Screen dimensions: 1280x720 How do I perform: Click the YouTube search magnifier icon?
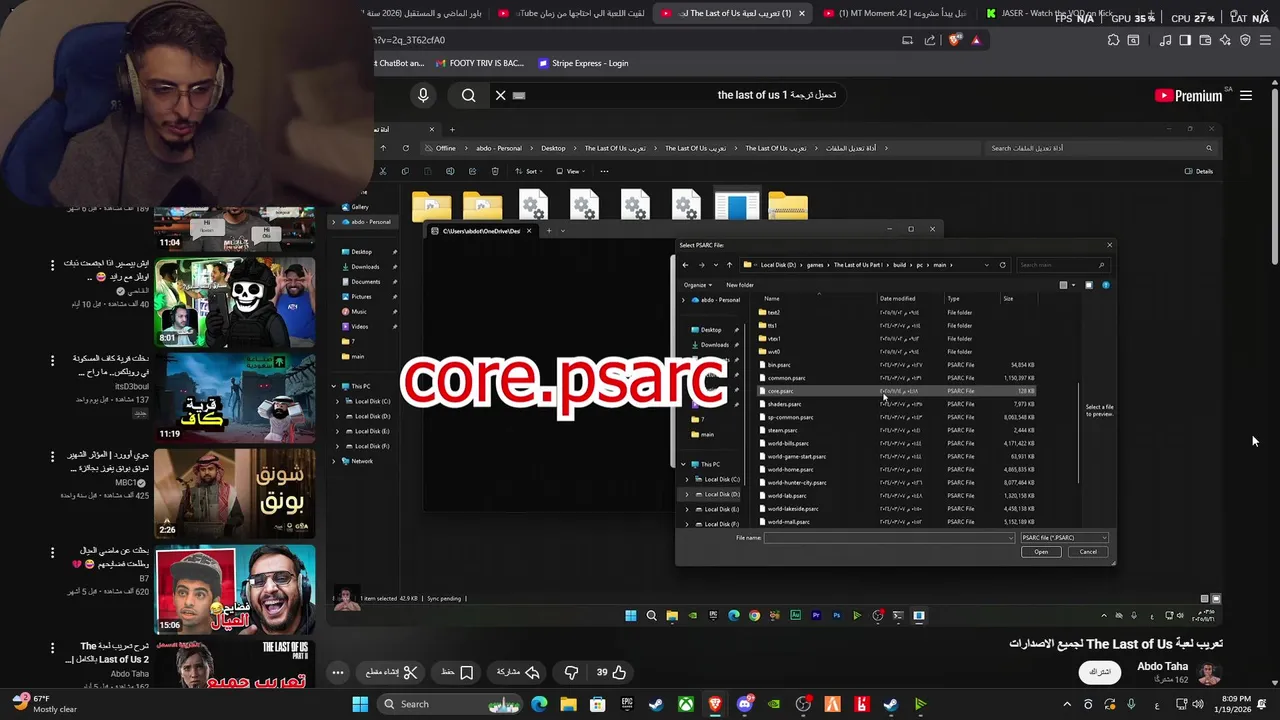click(x=468, y=95)
